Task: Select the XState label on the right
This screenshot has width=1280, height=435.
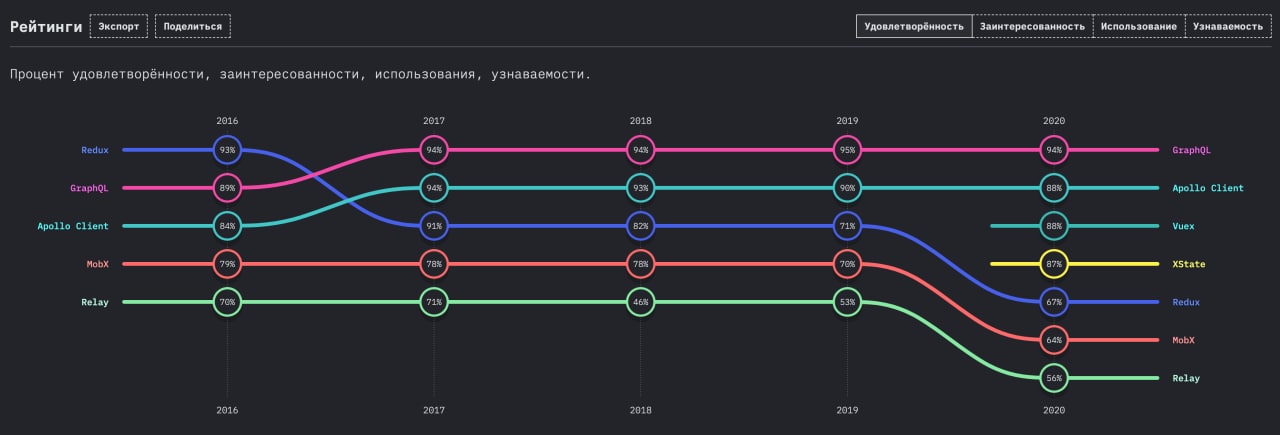Action: [x=1189, y=264]
